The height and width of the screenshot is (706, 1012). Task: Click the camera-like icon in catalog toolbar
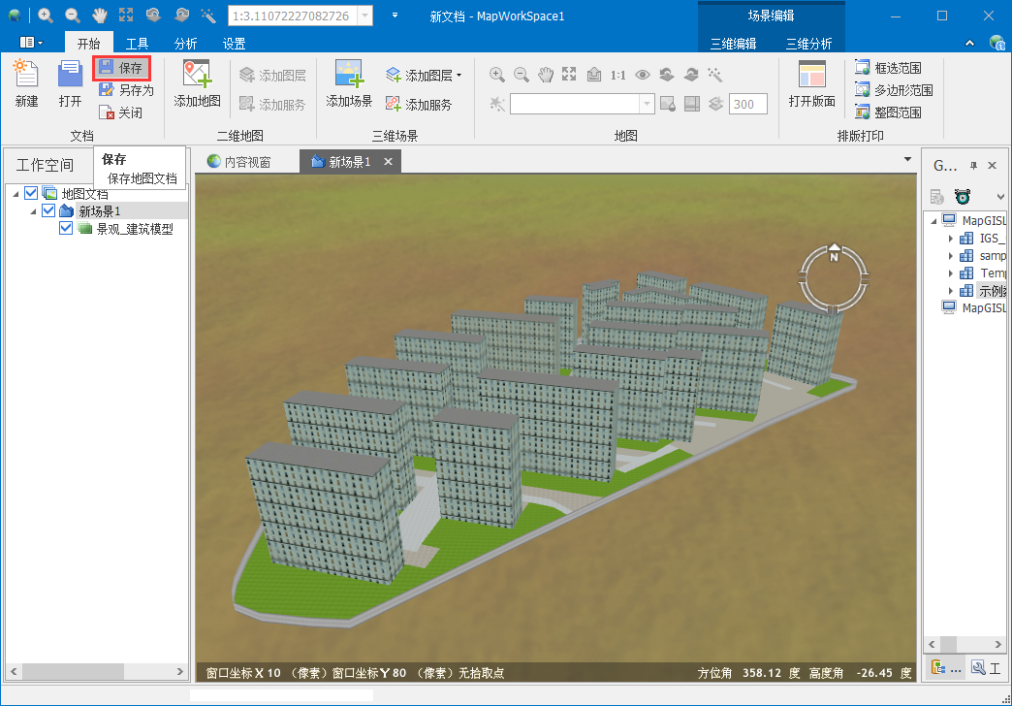(962, 197)
